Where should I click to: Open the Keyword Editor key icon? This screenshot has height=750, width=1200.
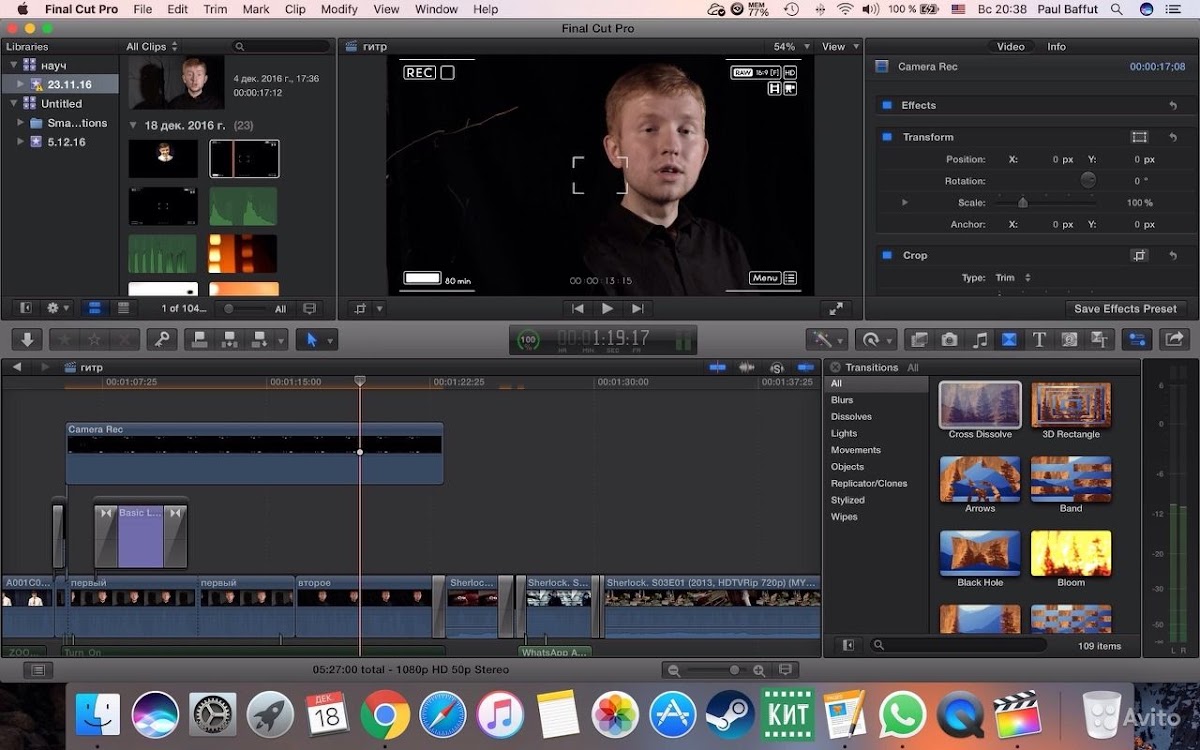(x=161, y=340)
